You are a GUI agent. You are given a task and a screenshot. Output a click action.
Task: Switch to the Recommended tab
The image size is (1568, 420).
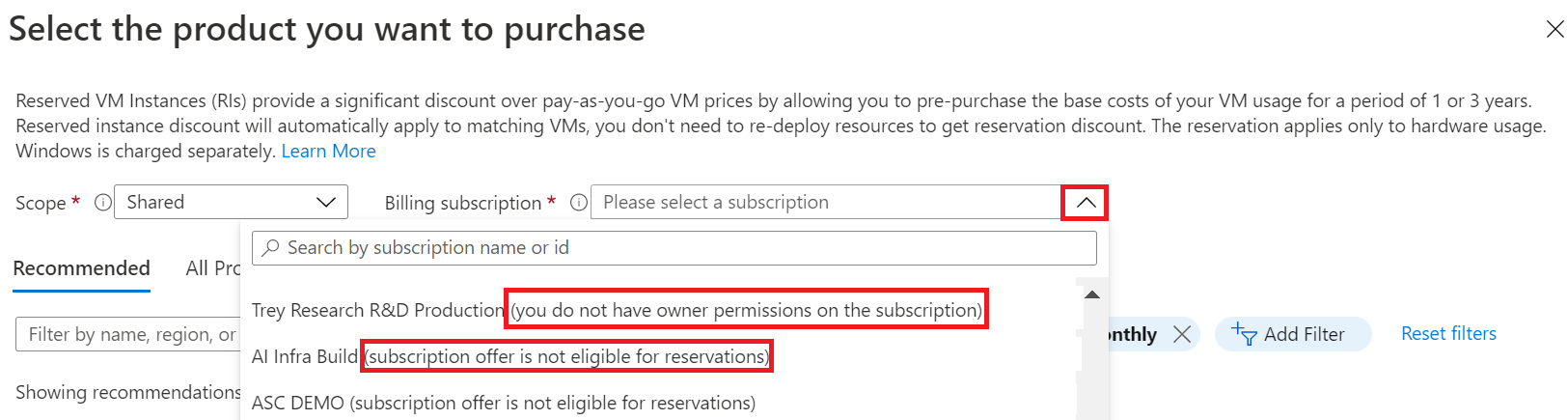point(82,268)
